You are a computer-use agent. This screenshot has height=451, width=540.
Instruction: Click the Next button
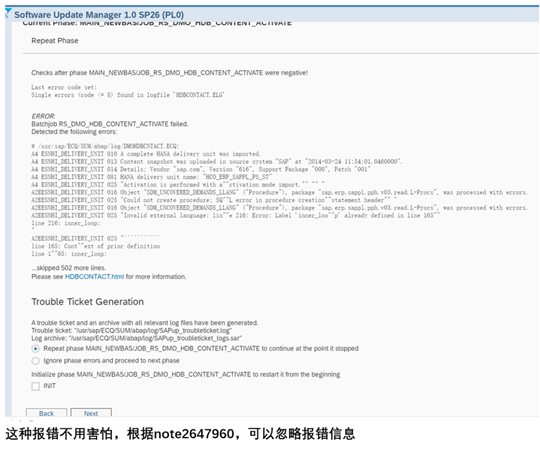click(x=91, y=413)
